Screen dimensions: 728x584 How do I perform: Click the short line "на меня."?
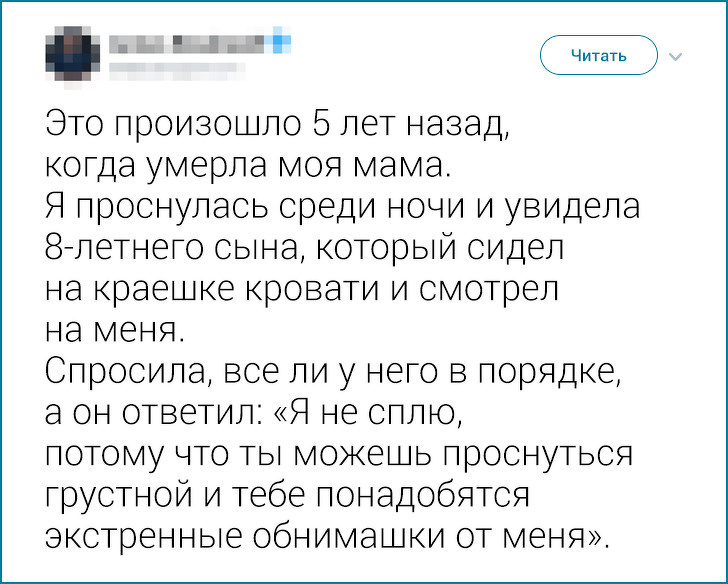click(113, 329)
